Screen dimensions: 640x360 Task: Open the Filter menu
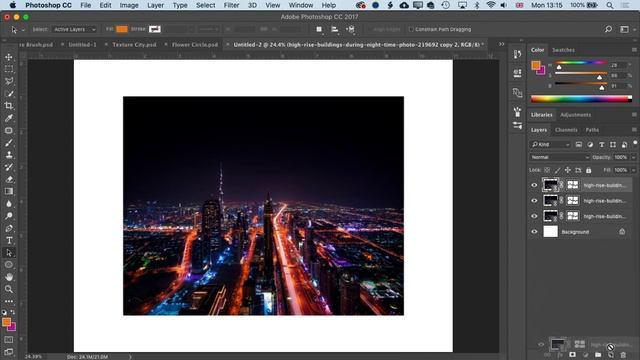[x=231, y=5]
